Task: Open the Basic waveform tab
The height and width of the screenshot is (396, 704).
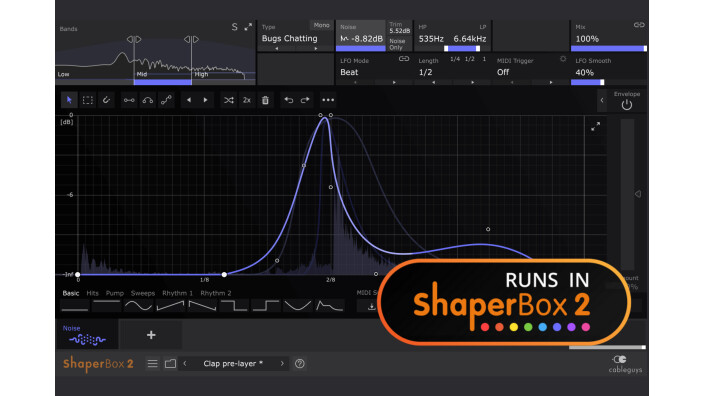Action: pyautogui.click(x=71, y=293)
